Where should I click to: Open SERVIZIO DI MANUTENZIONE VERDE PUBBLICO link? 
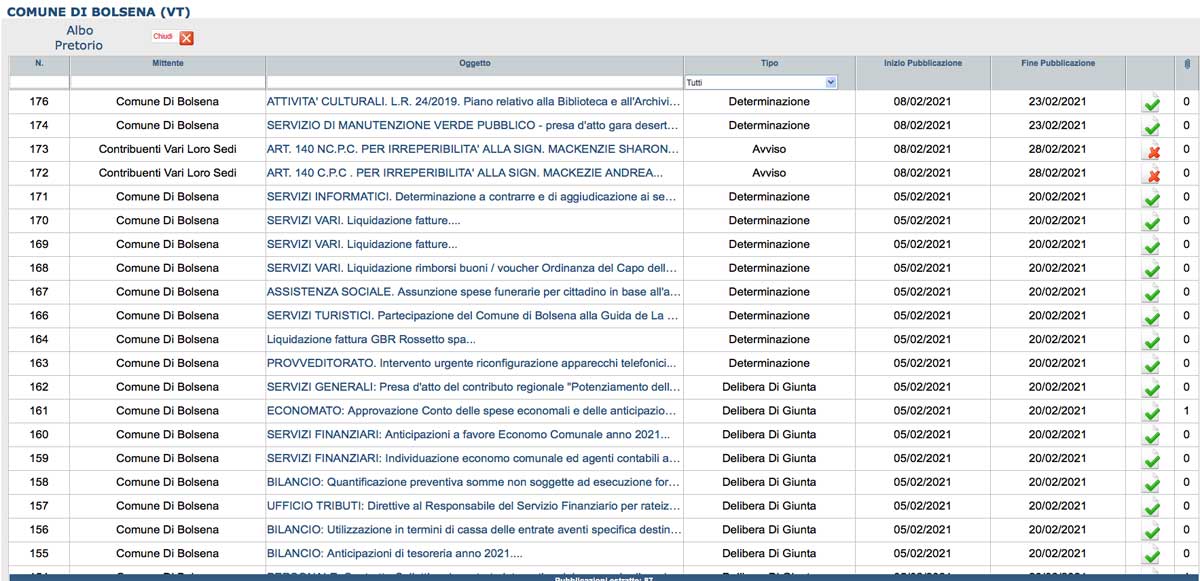(x=473, y=126)
